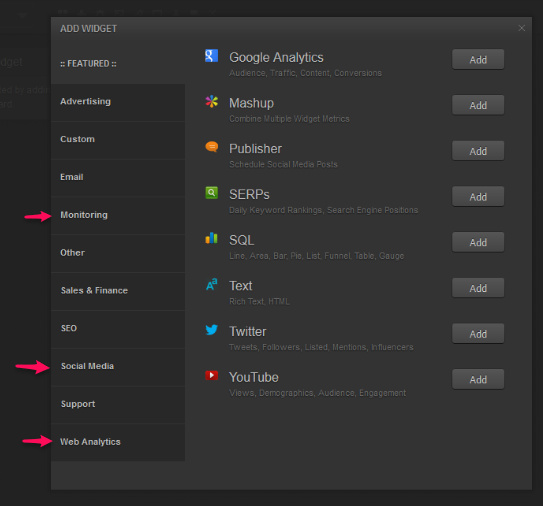Click the SERPs widget title
543x506 pixels.
(x=249, y=195)
